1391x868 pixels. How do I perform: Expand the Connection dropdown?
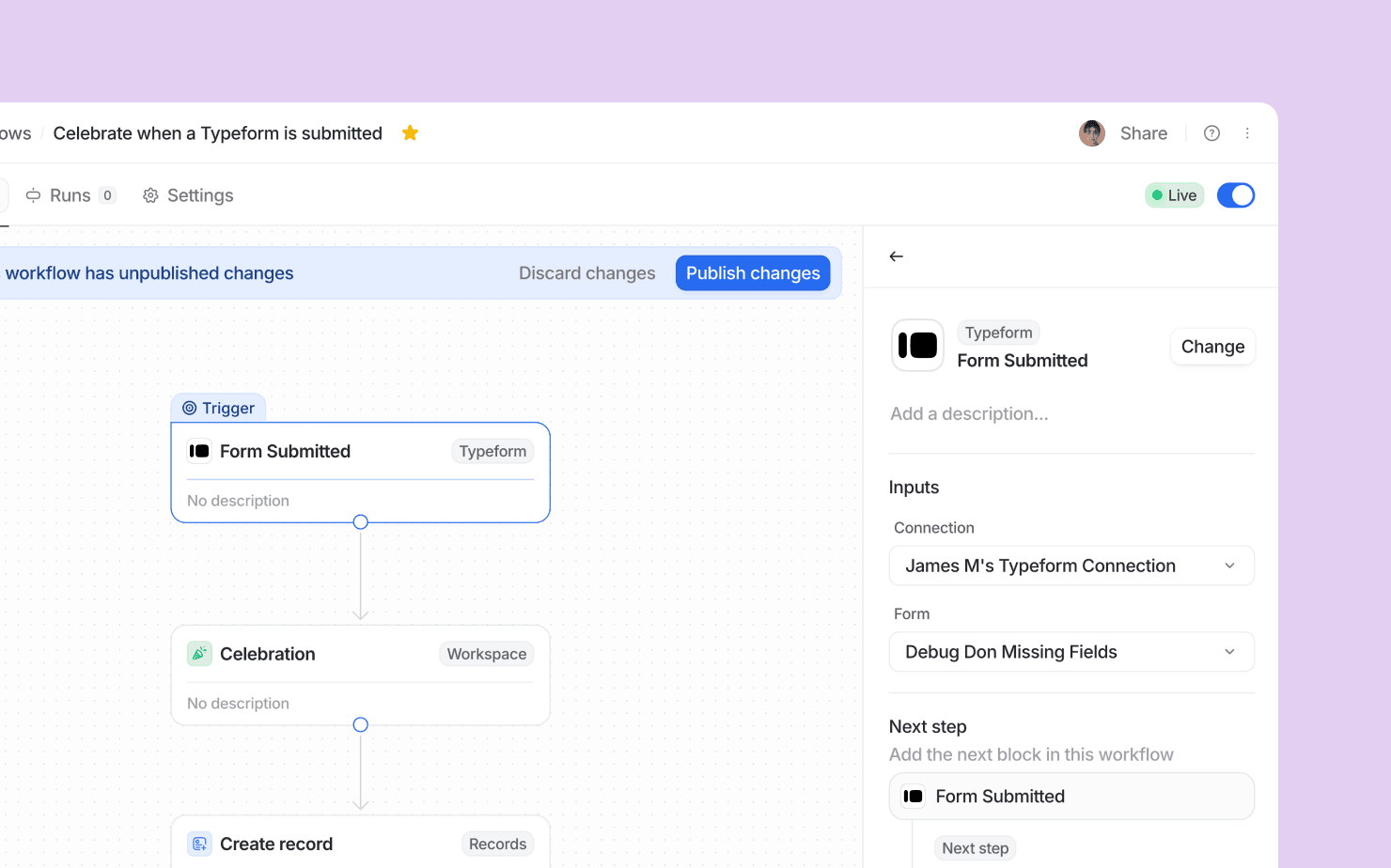(x=1071, y=566)
